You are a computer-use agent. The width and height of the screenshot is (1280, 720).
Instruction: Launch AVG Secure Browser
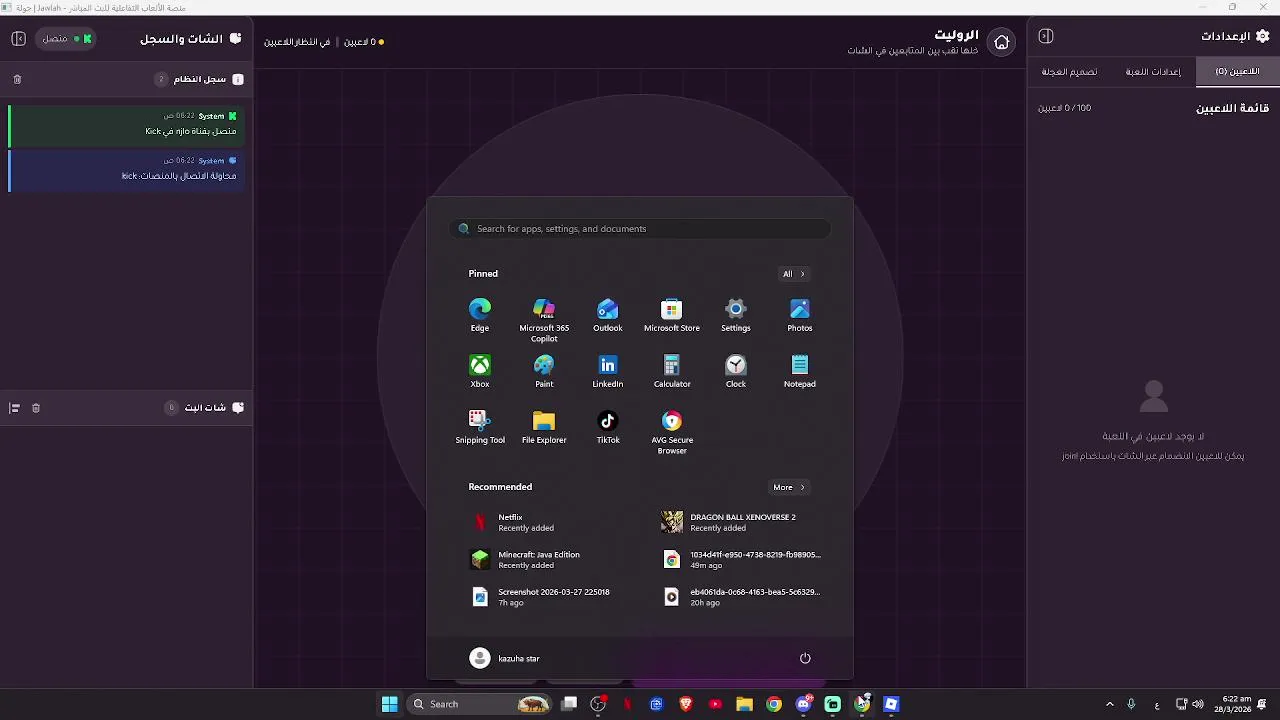(x=672, y=431)
